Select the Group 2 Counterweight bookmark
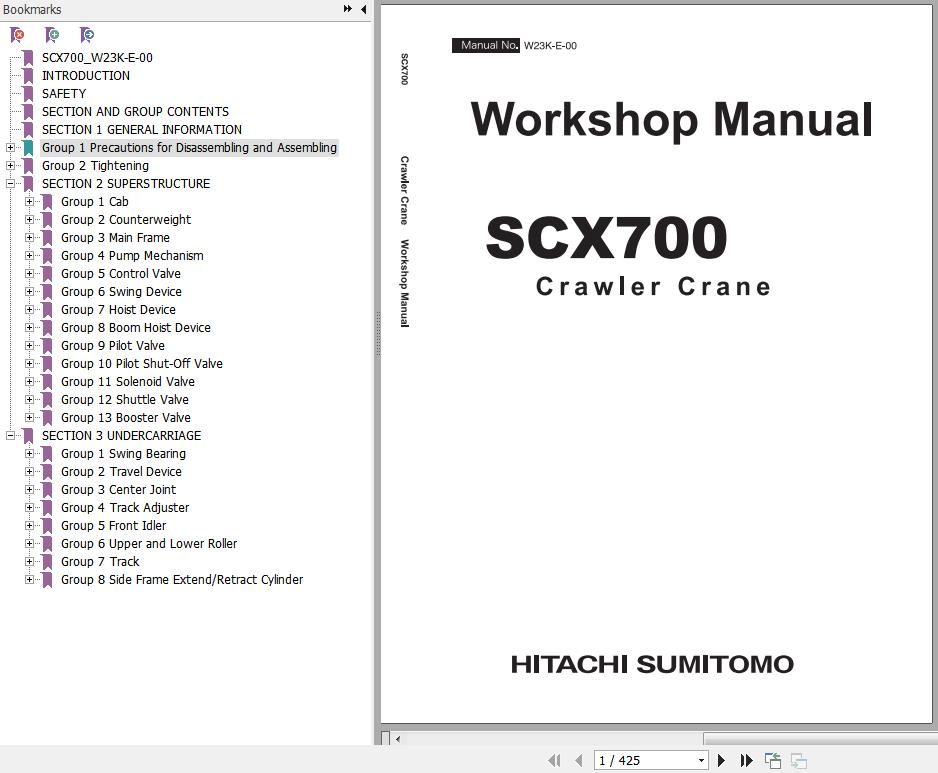Viewport: 938px width, 773px height. [x=126, y=220]
